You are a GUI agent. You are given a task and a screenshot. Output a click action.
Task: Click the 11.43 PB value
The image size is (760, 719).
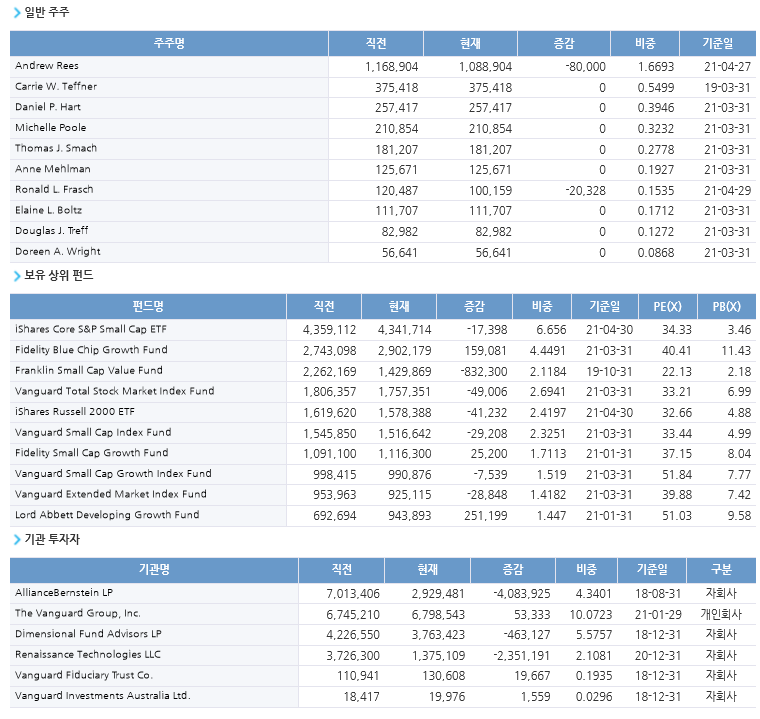[x=736, y=351]
